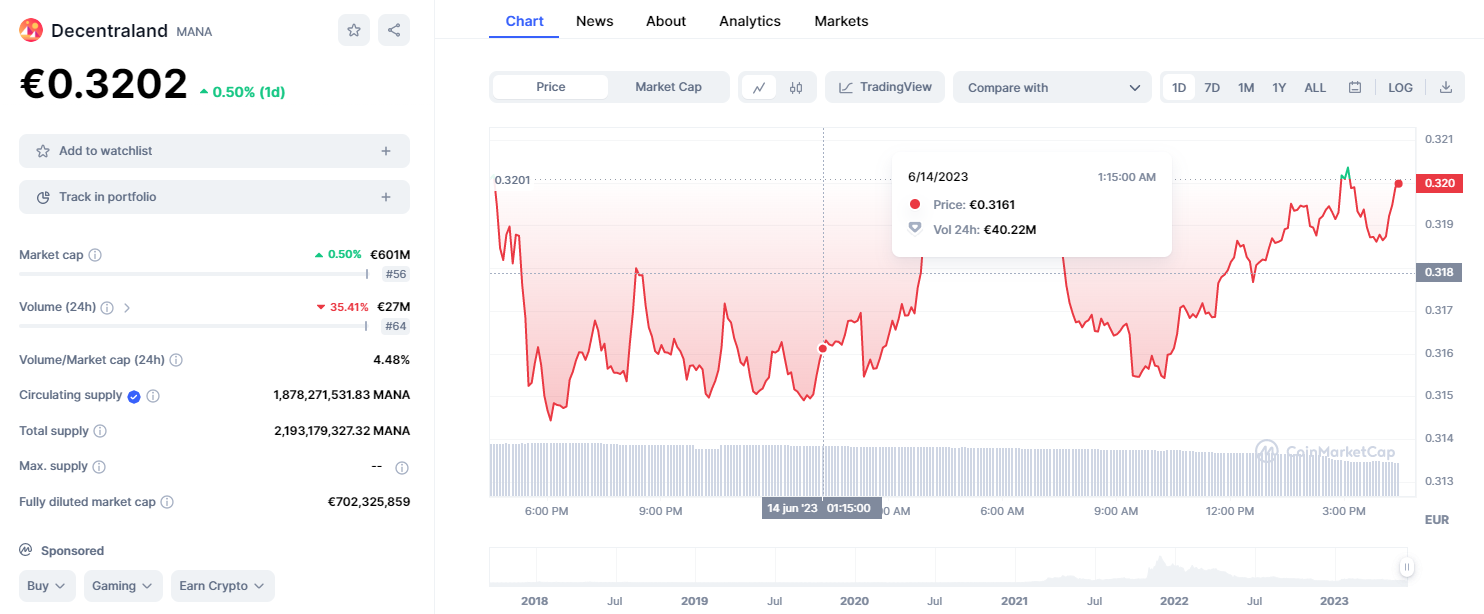Expand the Gaming dropdown
This screenshot has width=1484, height=614.
tap(123, 586)
